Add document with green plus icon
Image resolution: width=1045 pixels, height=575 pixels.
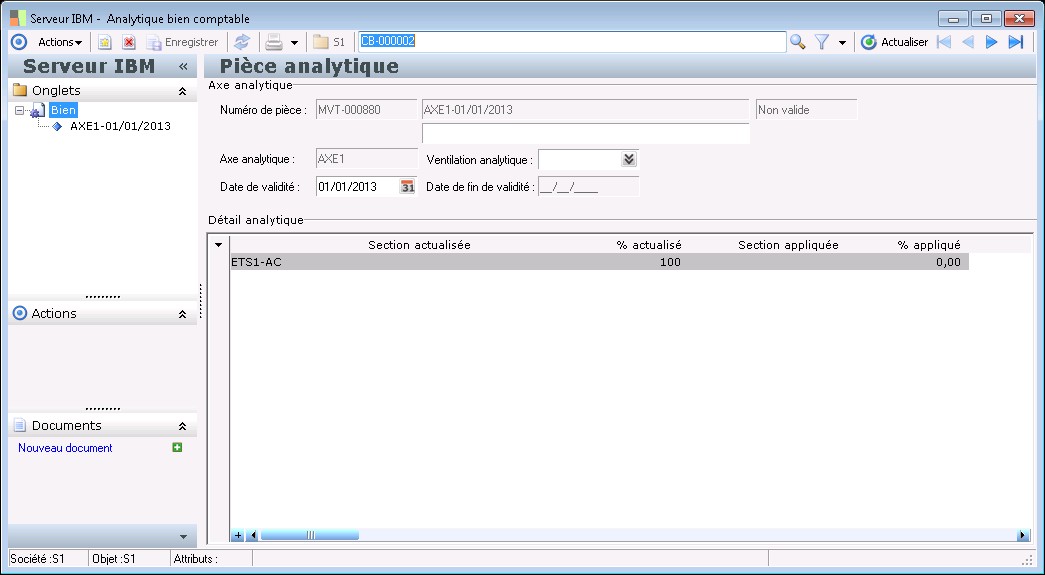tap(177, 447)
